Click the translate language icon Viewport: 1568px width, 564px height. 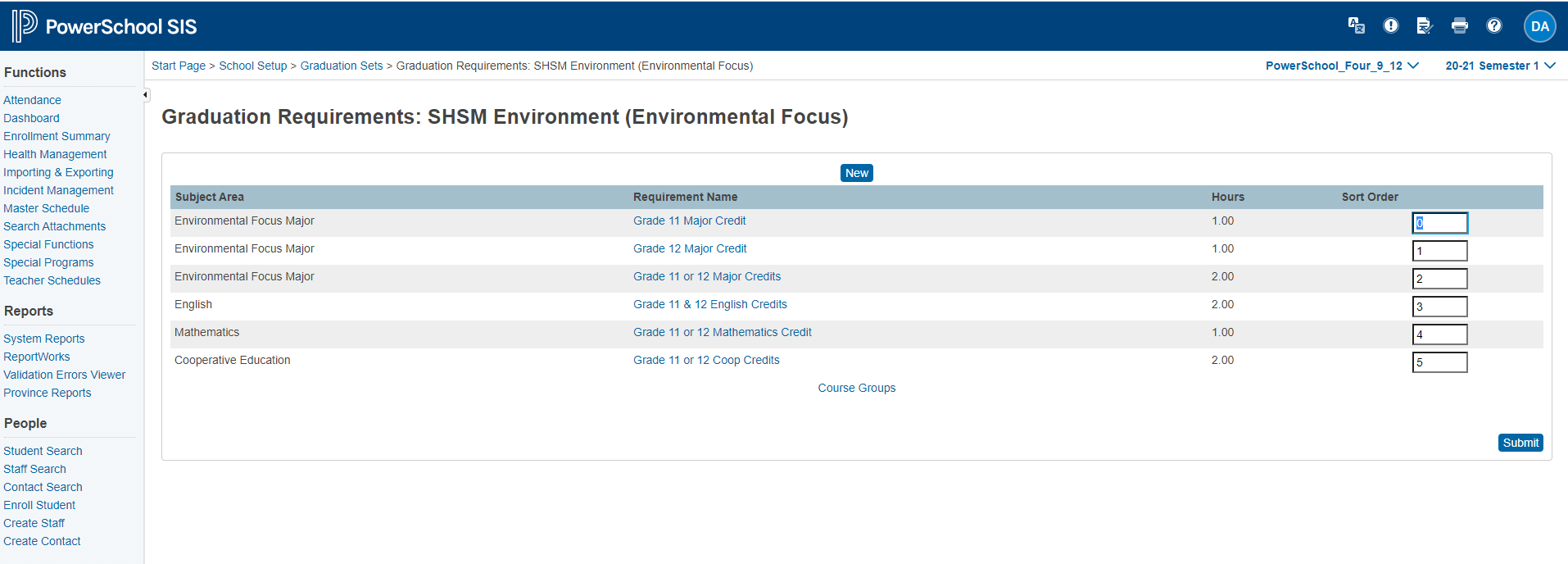(1356, 25)
